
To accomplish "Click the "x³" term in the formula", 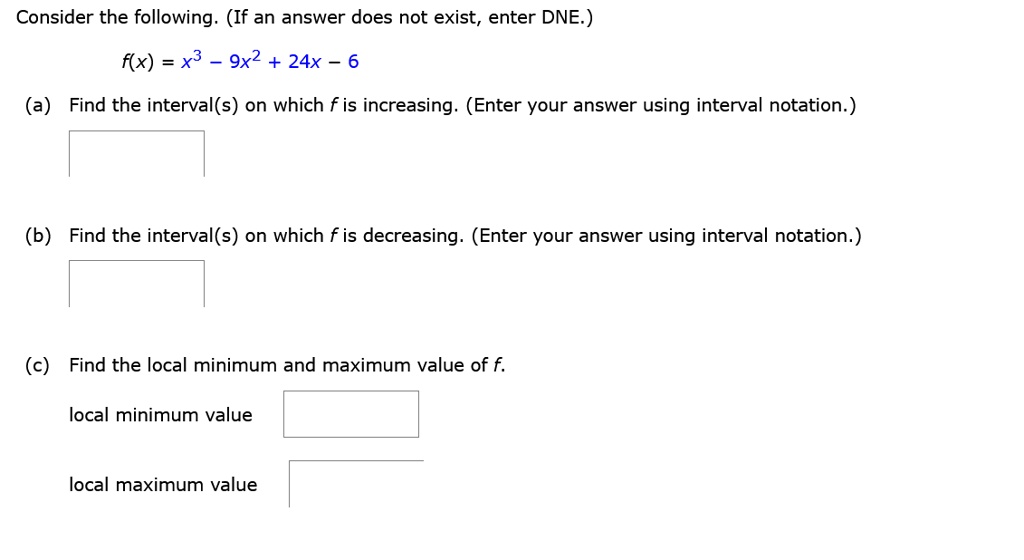I will click(x=191, y=62).
